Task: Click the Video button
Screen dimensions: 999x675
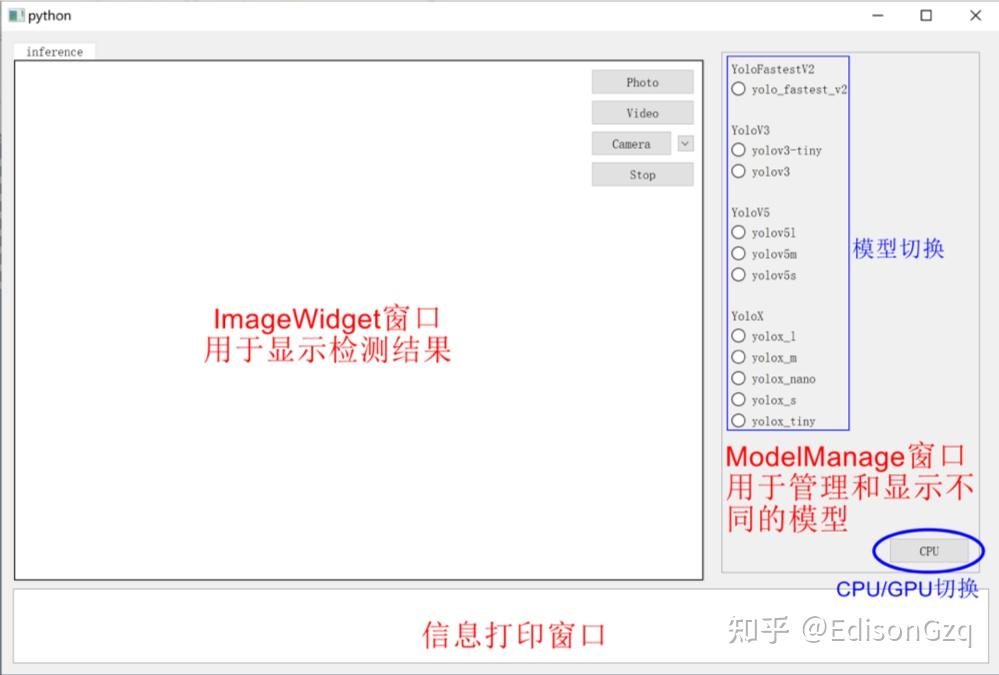Action: point(641,112)
